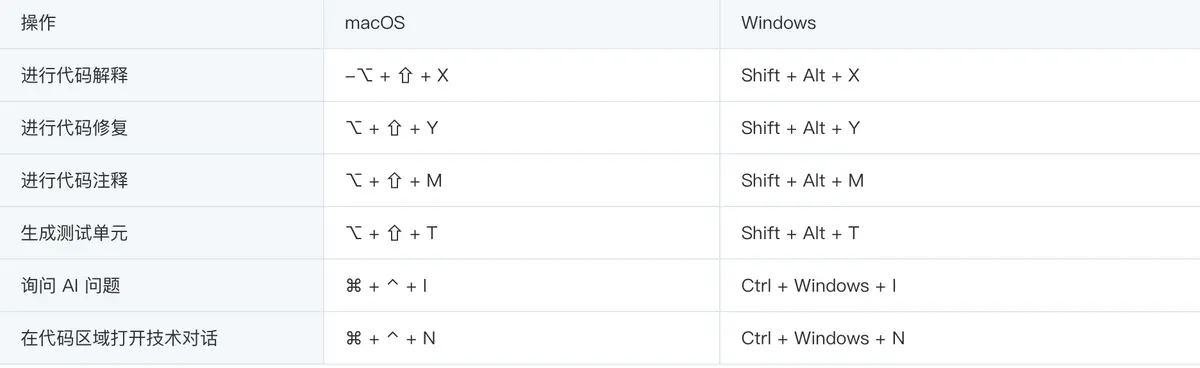Click the Shift + Alt + M cell

pos(803,181)
